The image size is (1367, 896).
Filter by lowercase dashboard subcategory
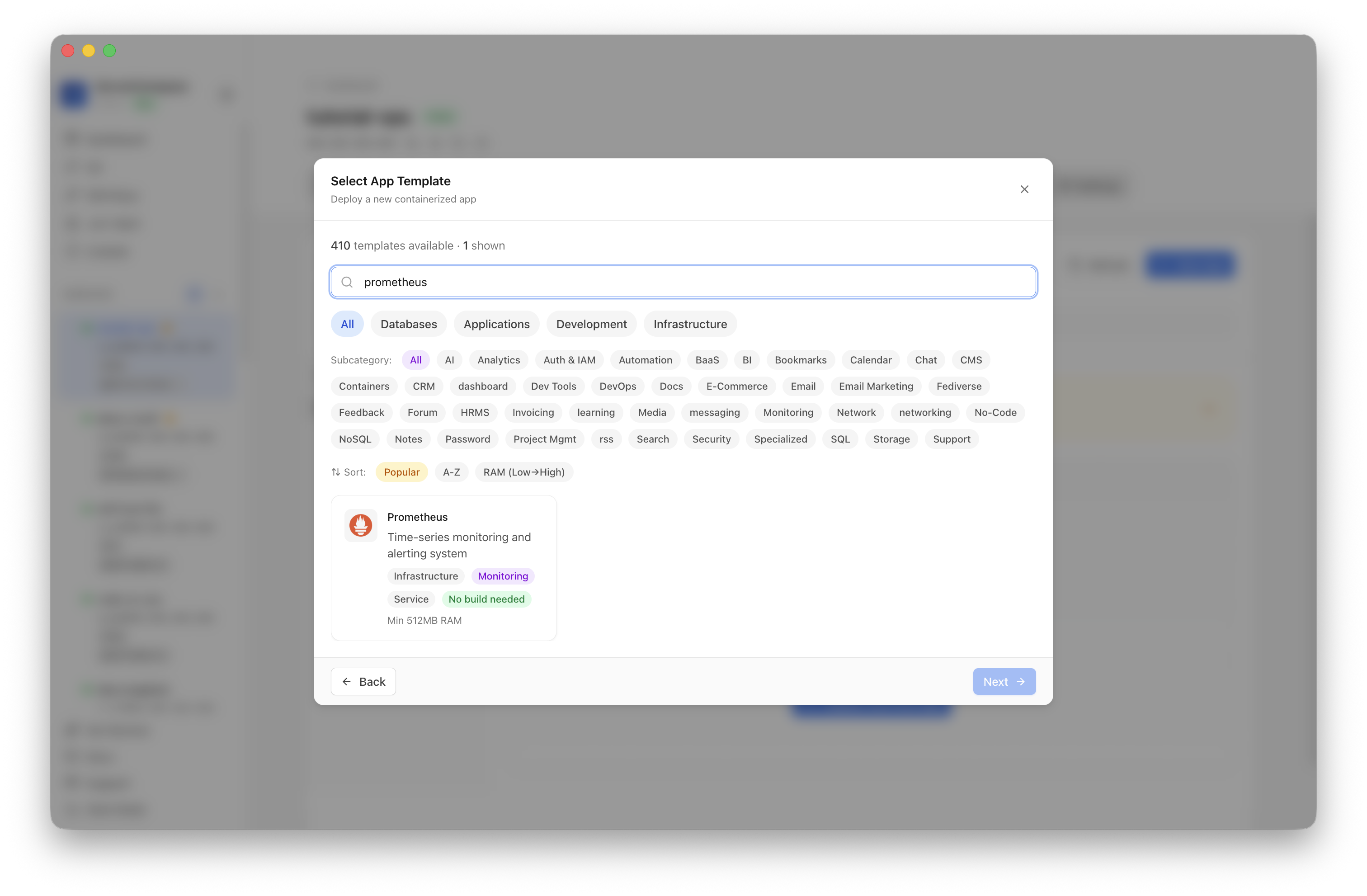pos(482,387)
